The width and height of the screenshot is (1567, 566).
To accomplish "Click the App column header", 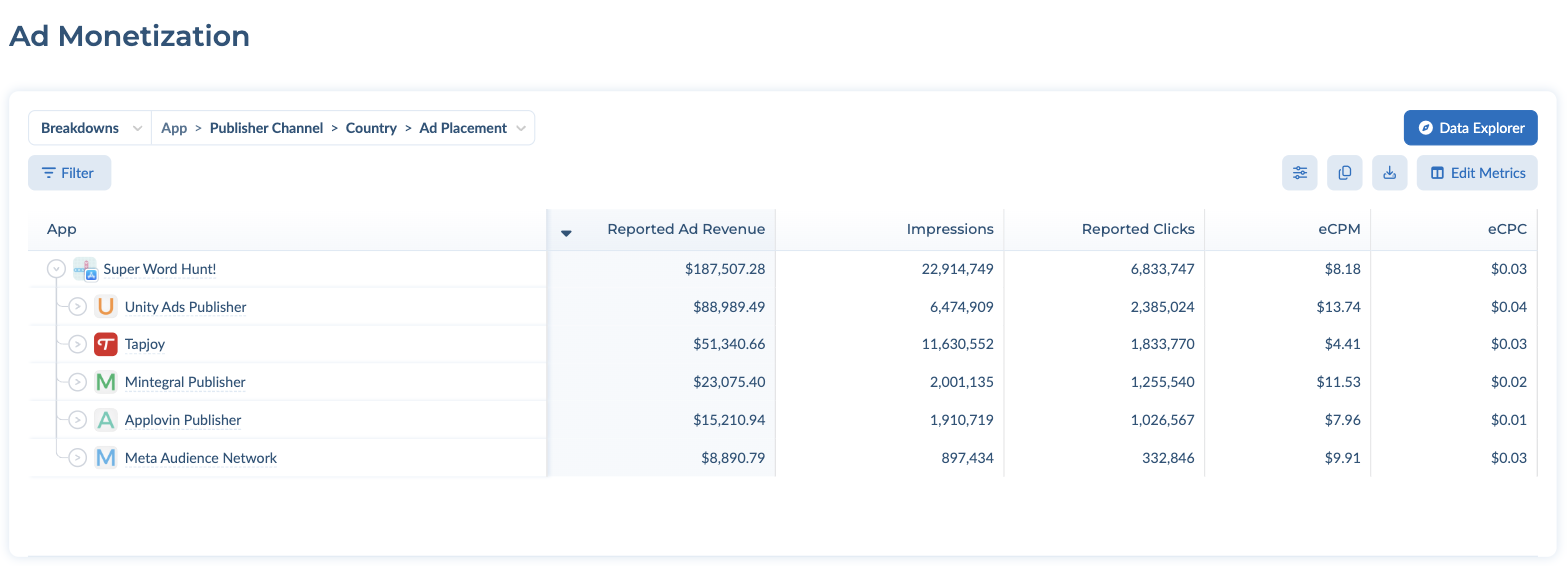I will 62,229.
